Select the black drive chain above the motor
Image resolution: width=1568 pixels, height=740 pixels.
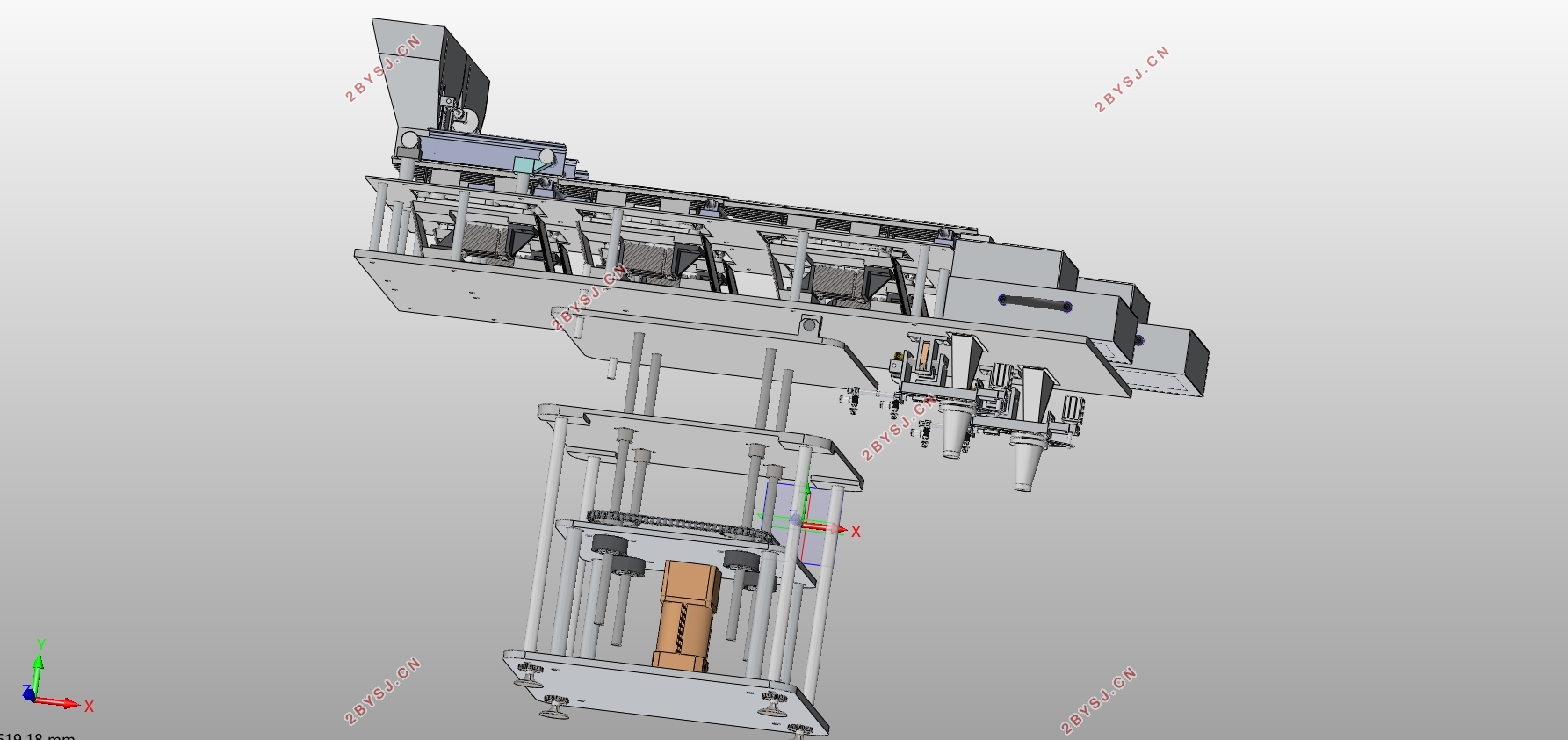[682, 524]
